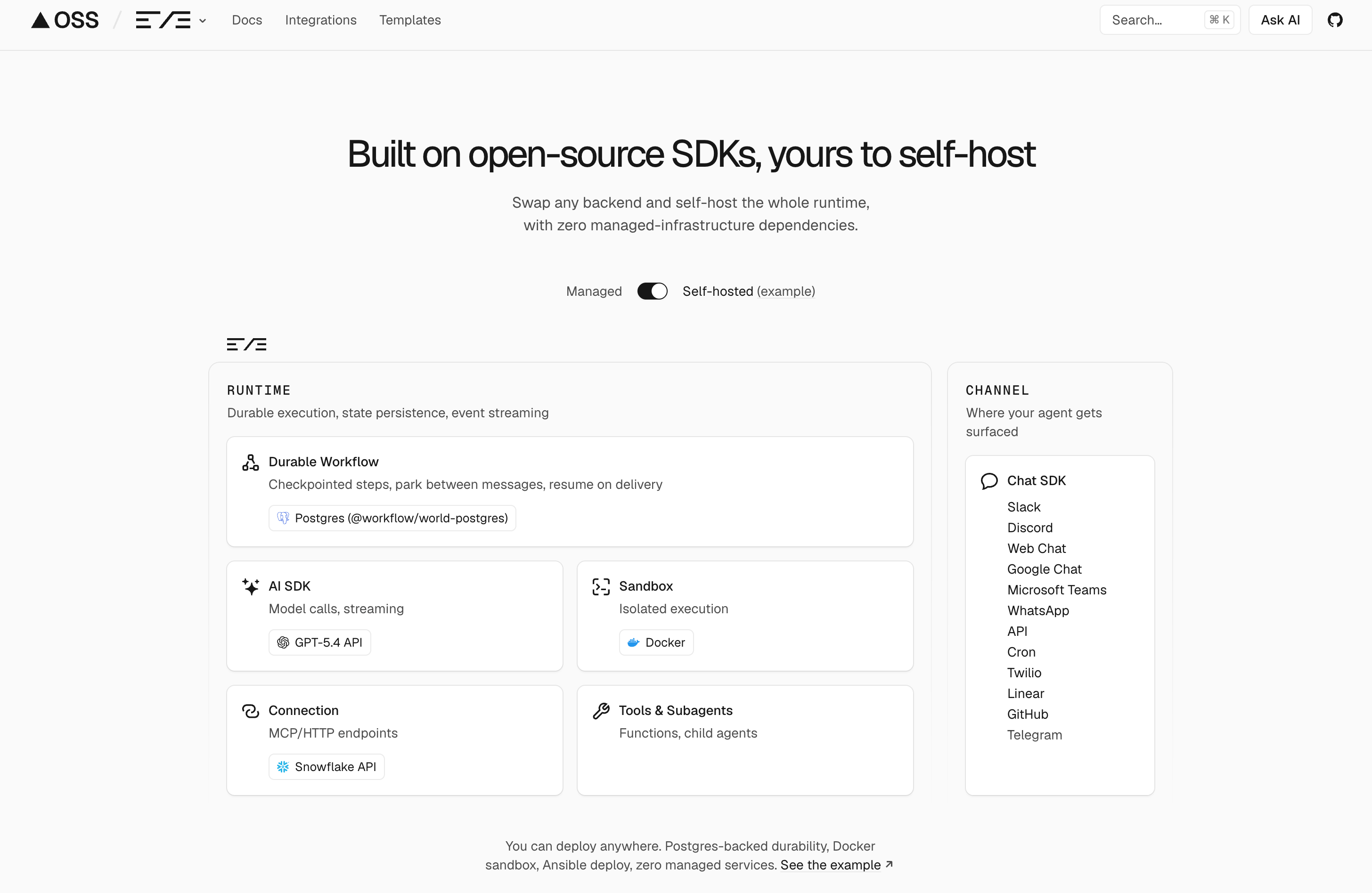Click the OpenAI logo icon in chip
The width and height of the screenshot is (1372, 893).
[283, 642]
